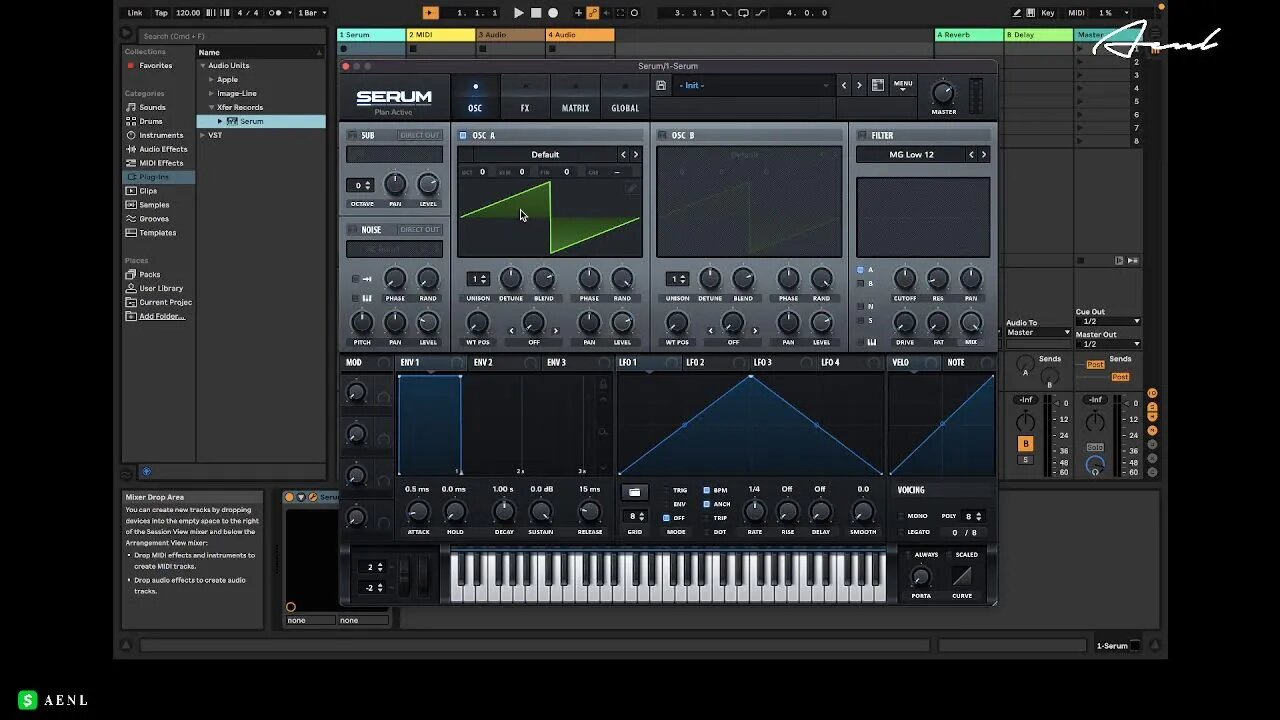Image resolution: width=1280 pixels, height=720 pixels.
Task: Click the OSC A waveform edit pencil
Action: pos(631,187)
